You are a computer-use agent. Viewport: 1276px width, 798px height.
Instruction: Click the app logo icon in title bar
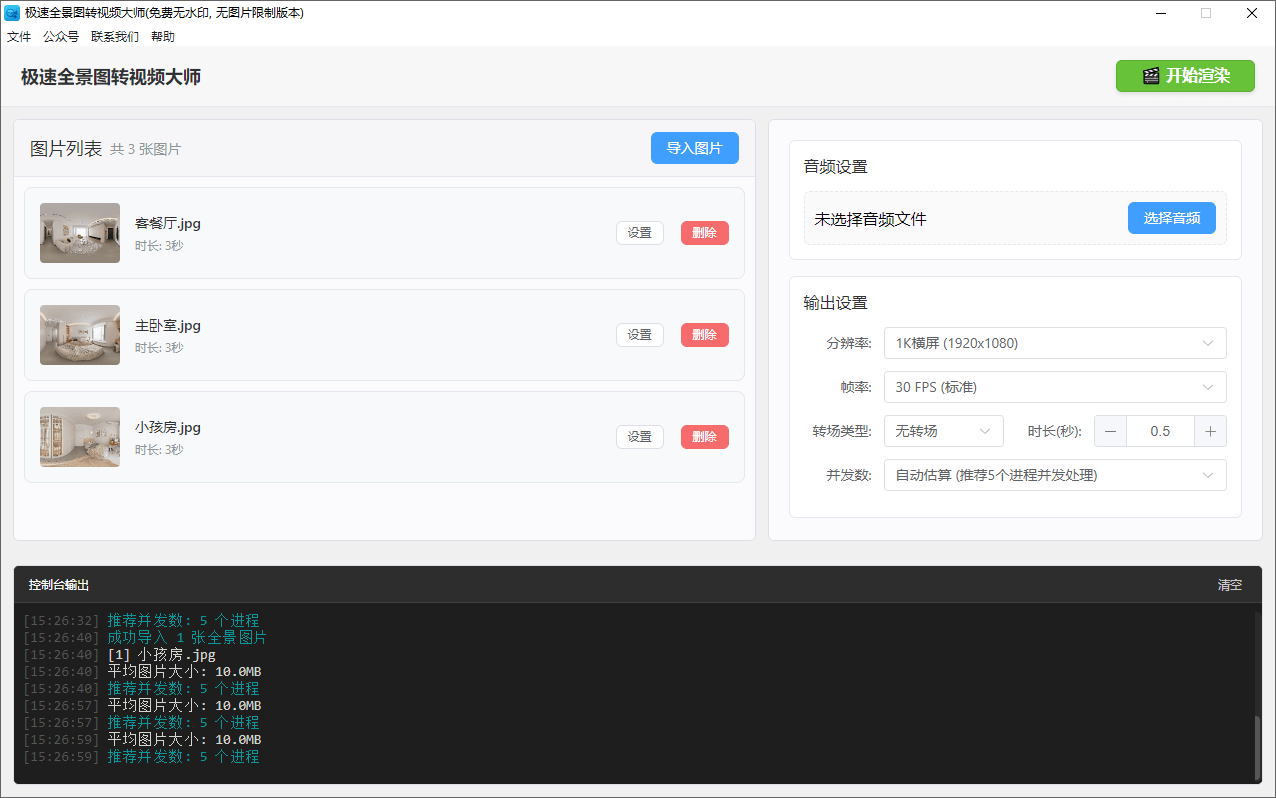point(12,13)
